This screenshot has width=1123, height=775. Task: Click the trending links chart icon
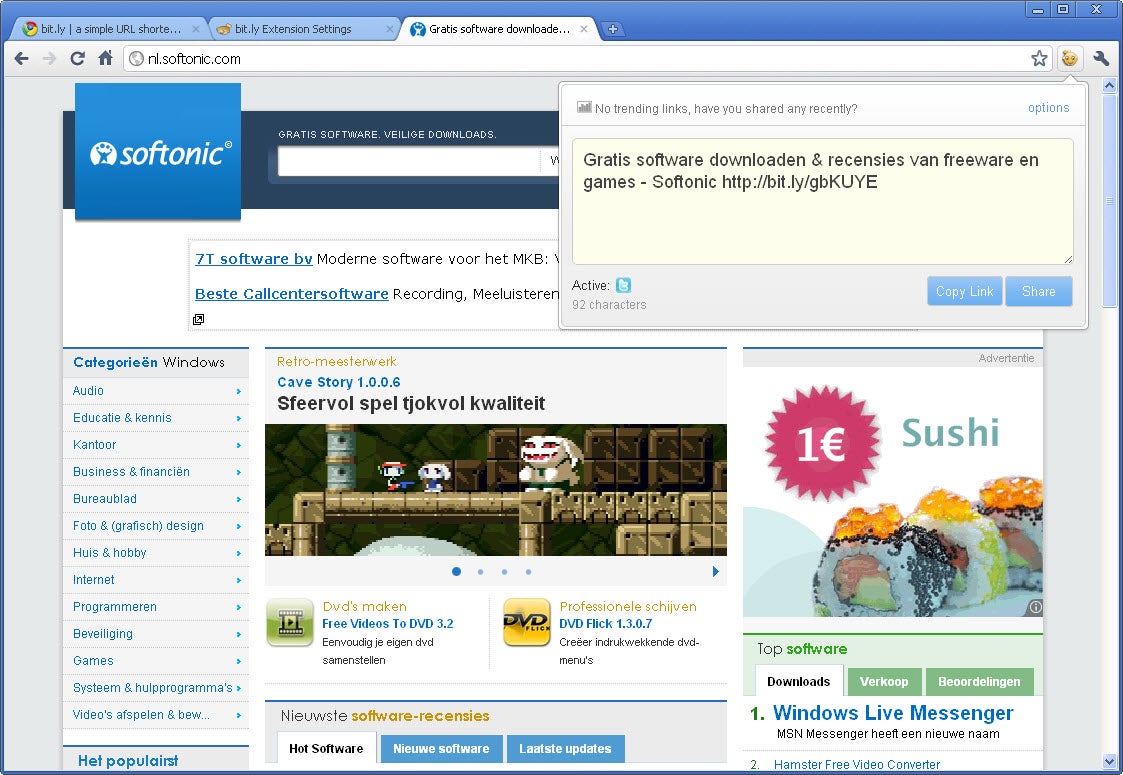click(584, 107)
